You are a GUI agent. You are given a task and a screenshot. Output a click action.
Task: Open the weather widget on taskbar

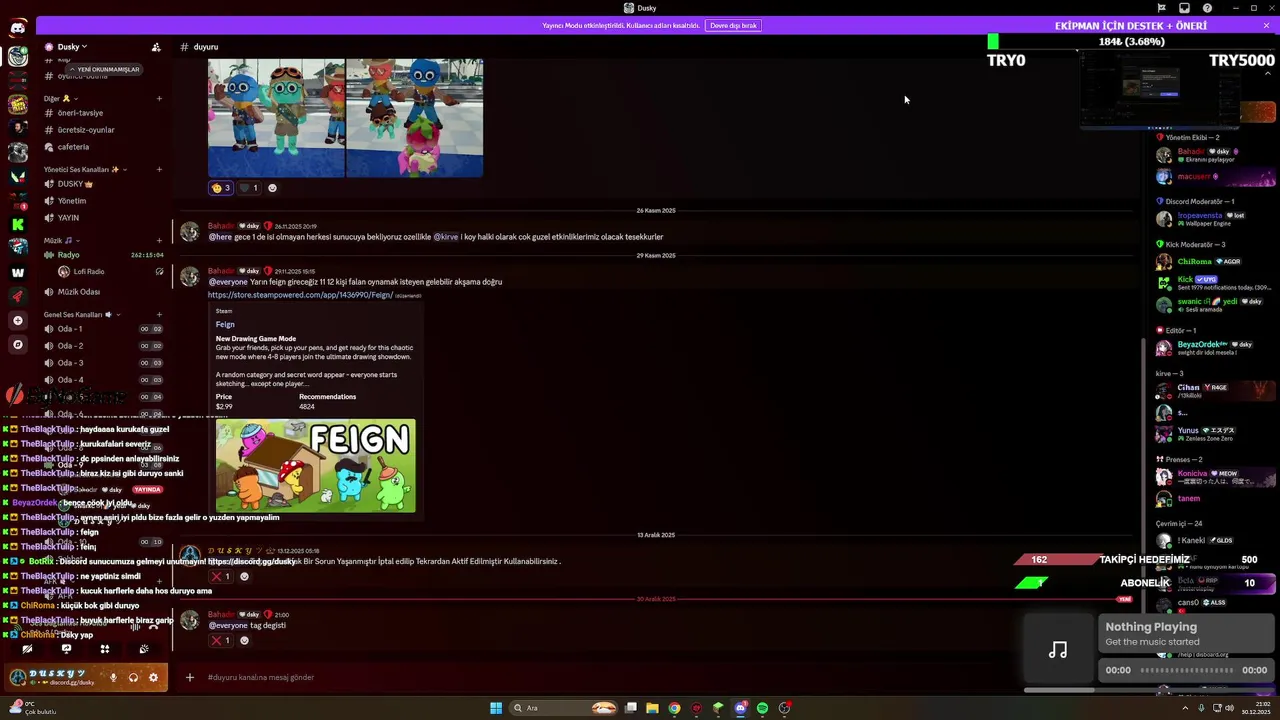pos(32,708)
